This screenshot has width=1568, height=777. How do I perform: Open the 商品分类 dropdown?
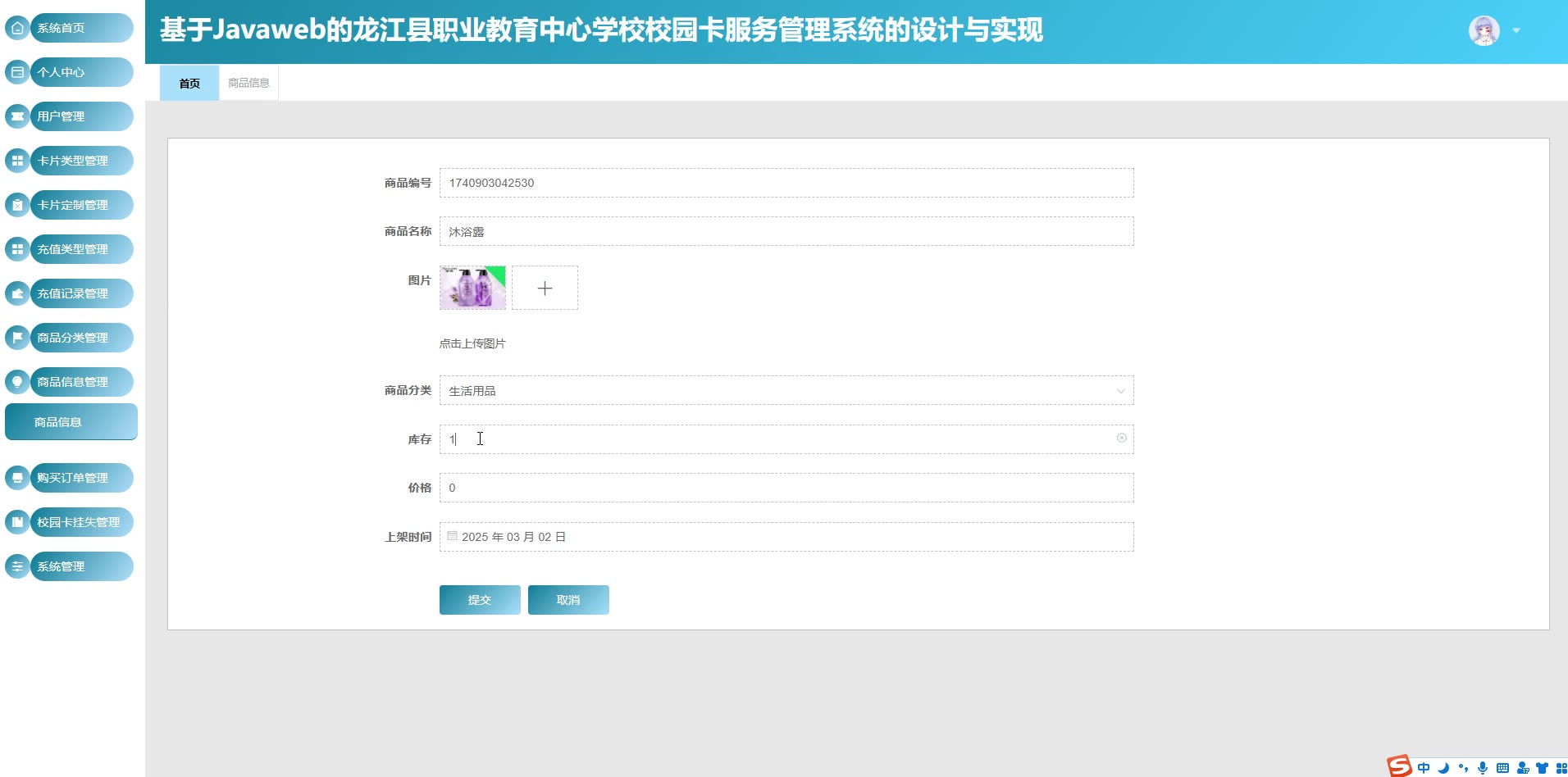tap(786, 391)
